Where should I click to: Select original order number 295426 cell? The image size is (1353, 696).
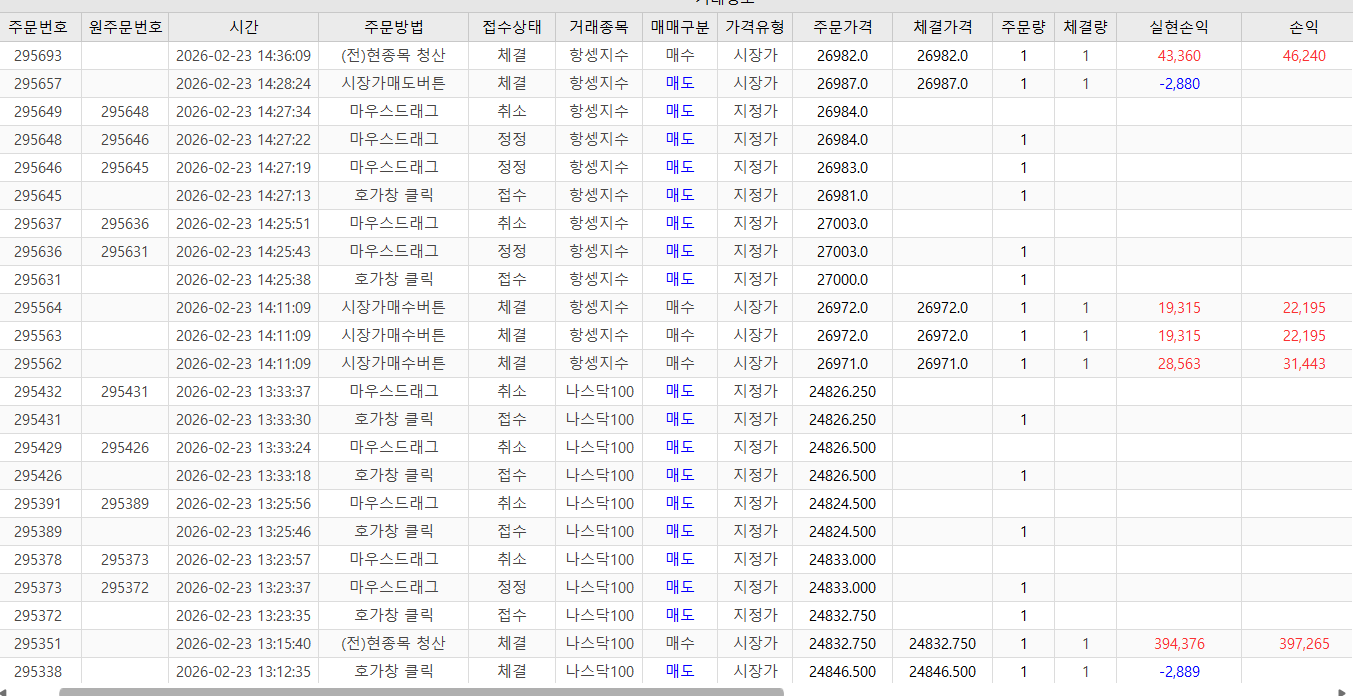125,448
